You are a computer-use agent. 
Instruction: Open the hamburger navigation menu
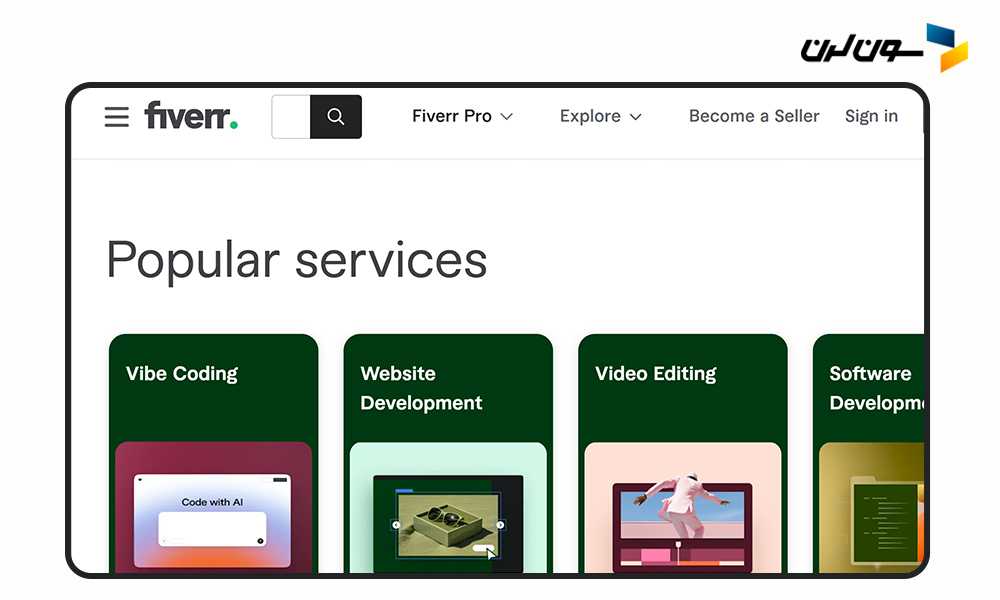point(117,117)
